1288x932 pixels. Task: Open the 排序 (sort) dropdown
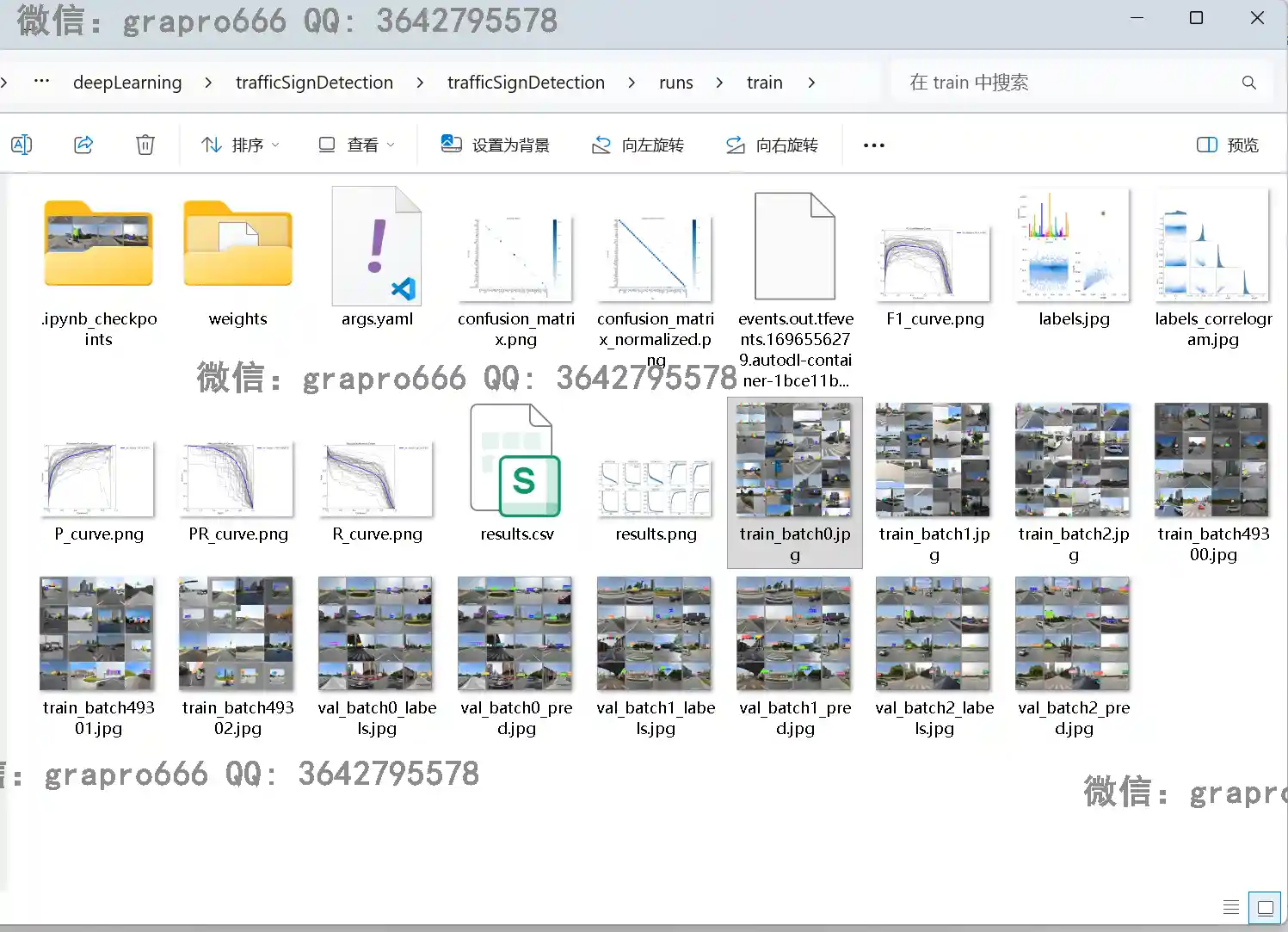click(x=239, y=145)
